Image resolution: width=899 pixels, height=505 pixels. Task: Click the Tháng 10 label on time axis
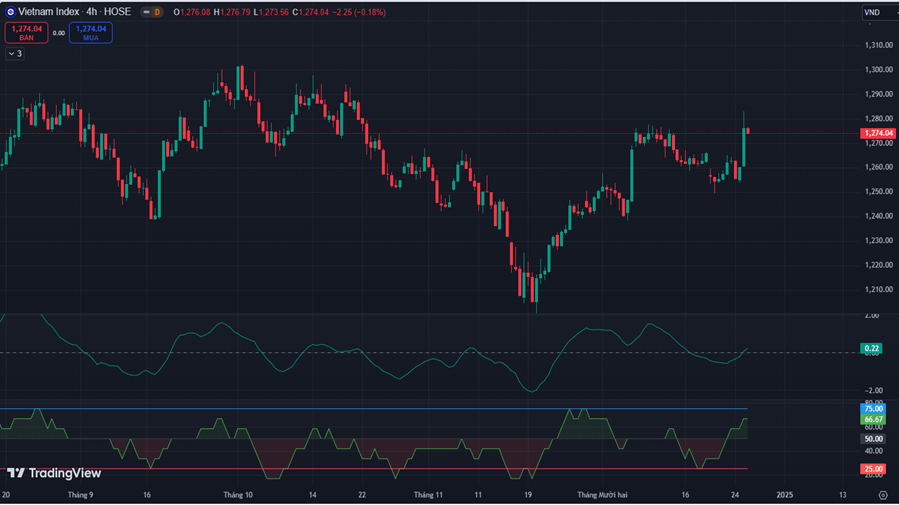[x=238, y=494]
